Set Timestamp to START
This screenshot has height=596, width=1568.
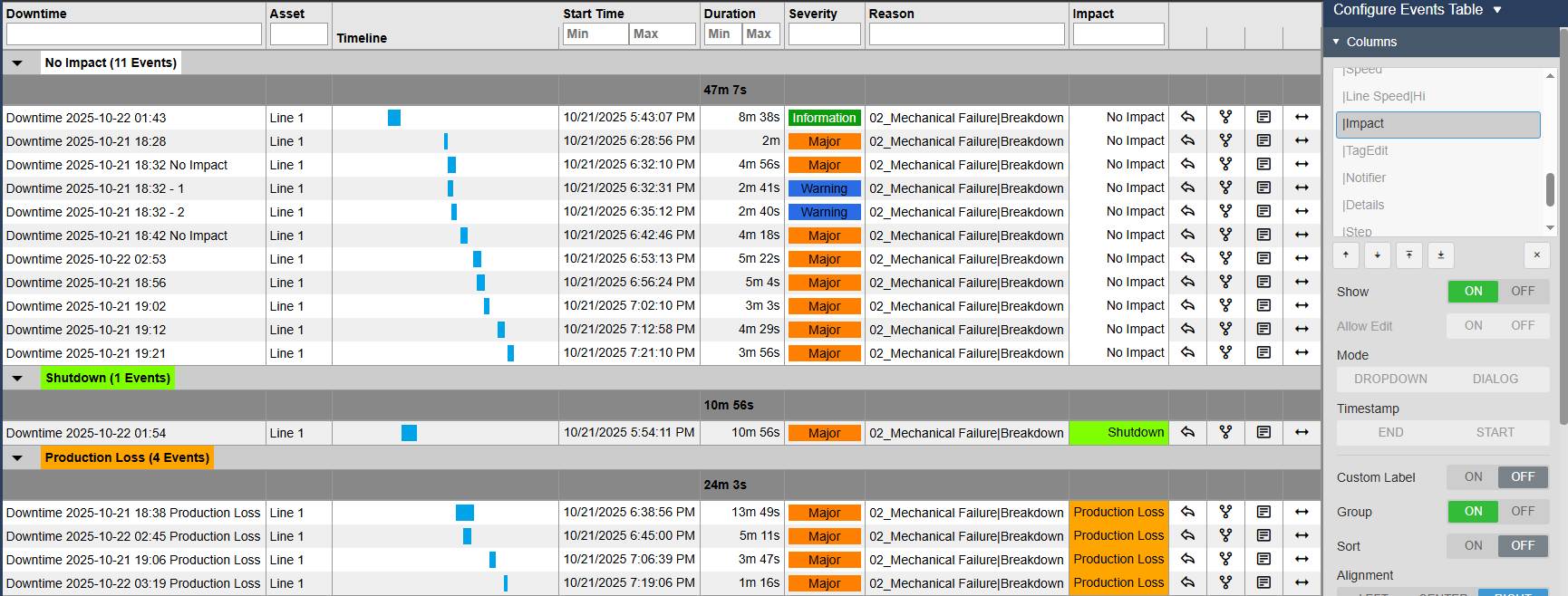pyautogui.click(x=1495, y=432)
